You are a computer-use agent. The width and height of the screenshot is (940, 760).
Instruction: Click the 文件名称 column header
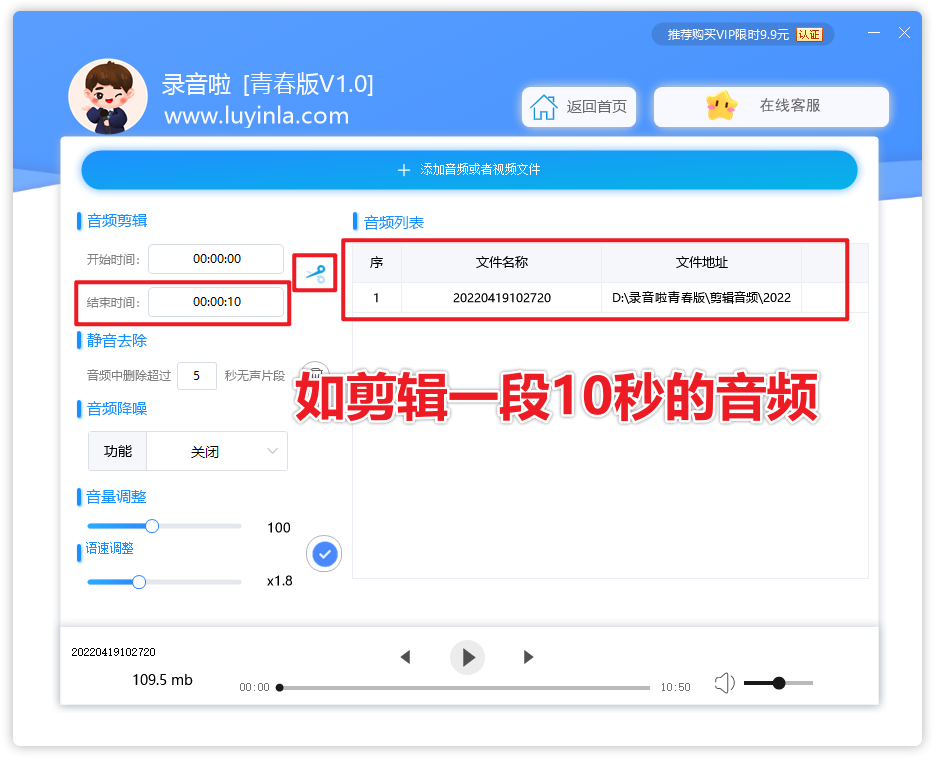pyautogui.click(x=502, y=263)
